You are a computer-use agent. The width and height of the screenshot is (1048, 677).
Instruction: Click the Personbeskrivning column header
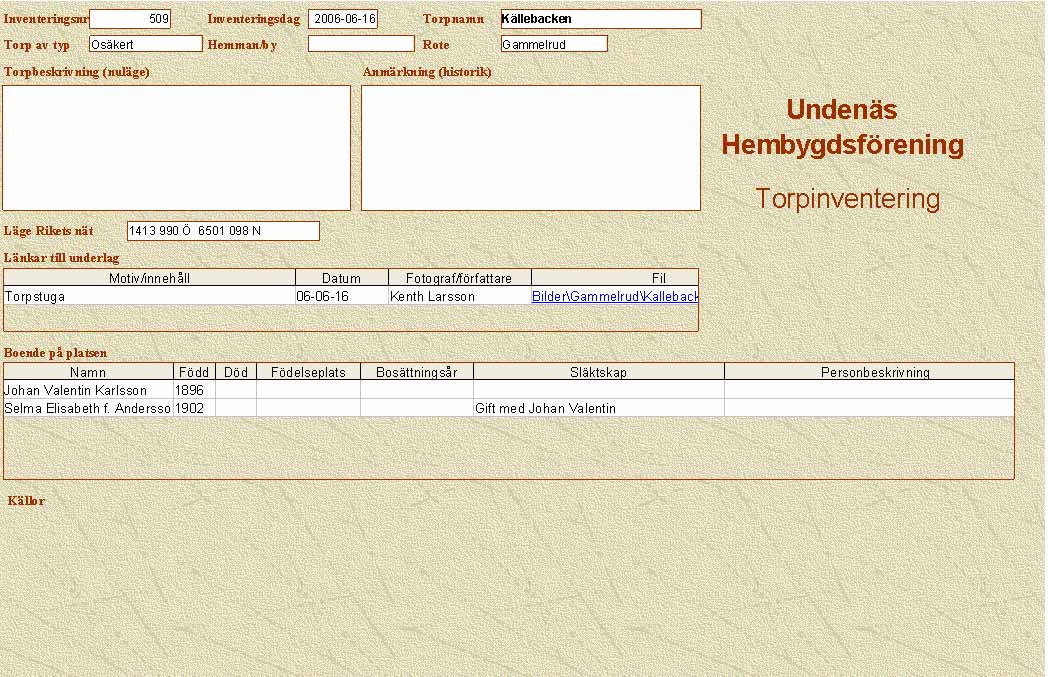(868, 372)
